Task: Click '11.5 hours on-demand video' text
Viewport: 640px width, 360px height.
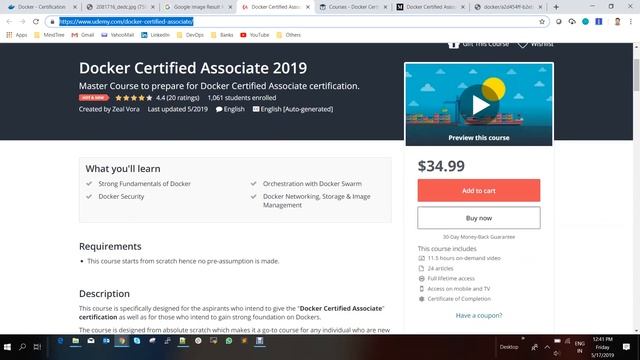Action: coord(464,258)
